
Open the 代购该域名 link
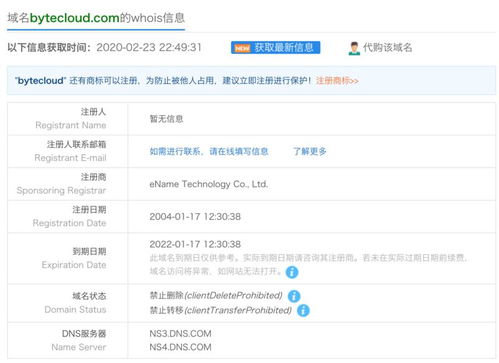pos(387,48)
